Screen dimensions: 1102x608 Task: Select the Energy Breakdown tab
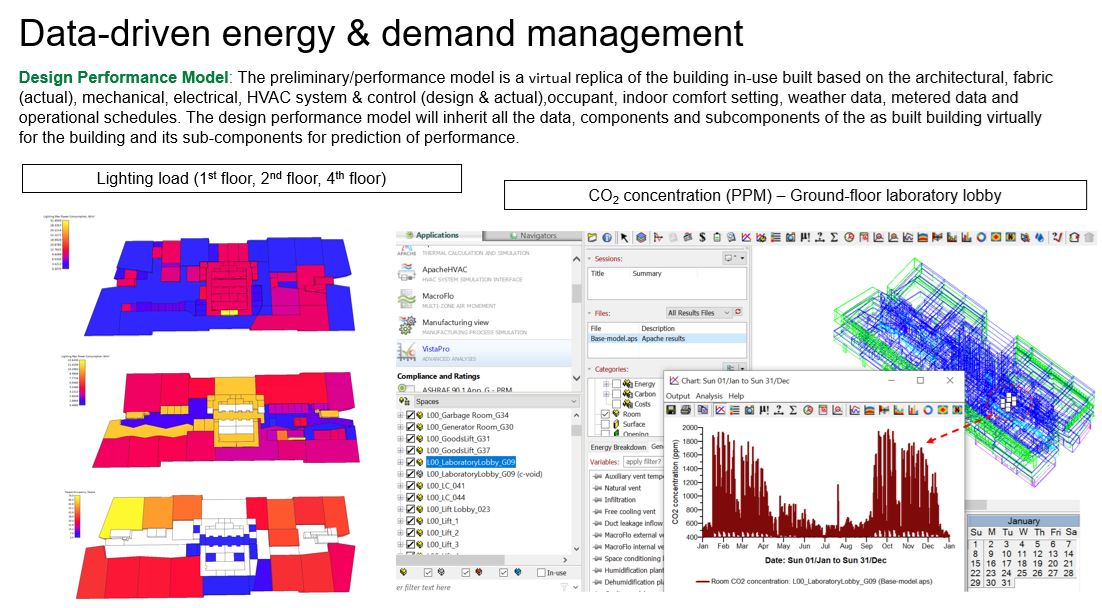click(618, 447)
